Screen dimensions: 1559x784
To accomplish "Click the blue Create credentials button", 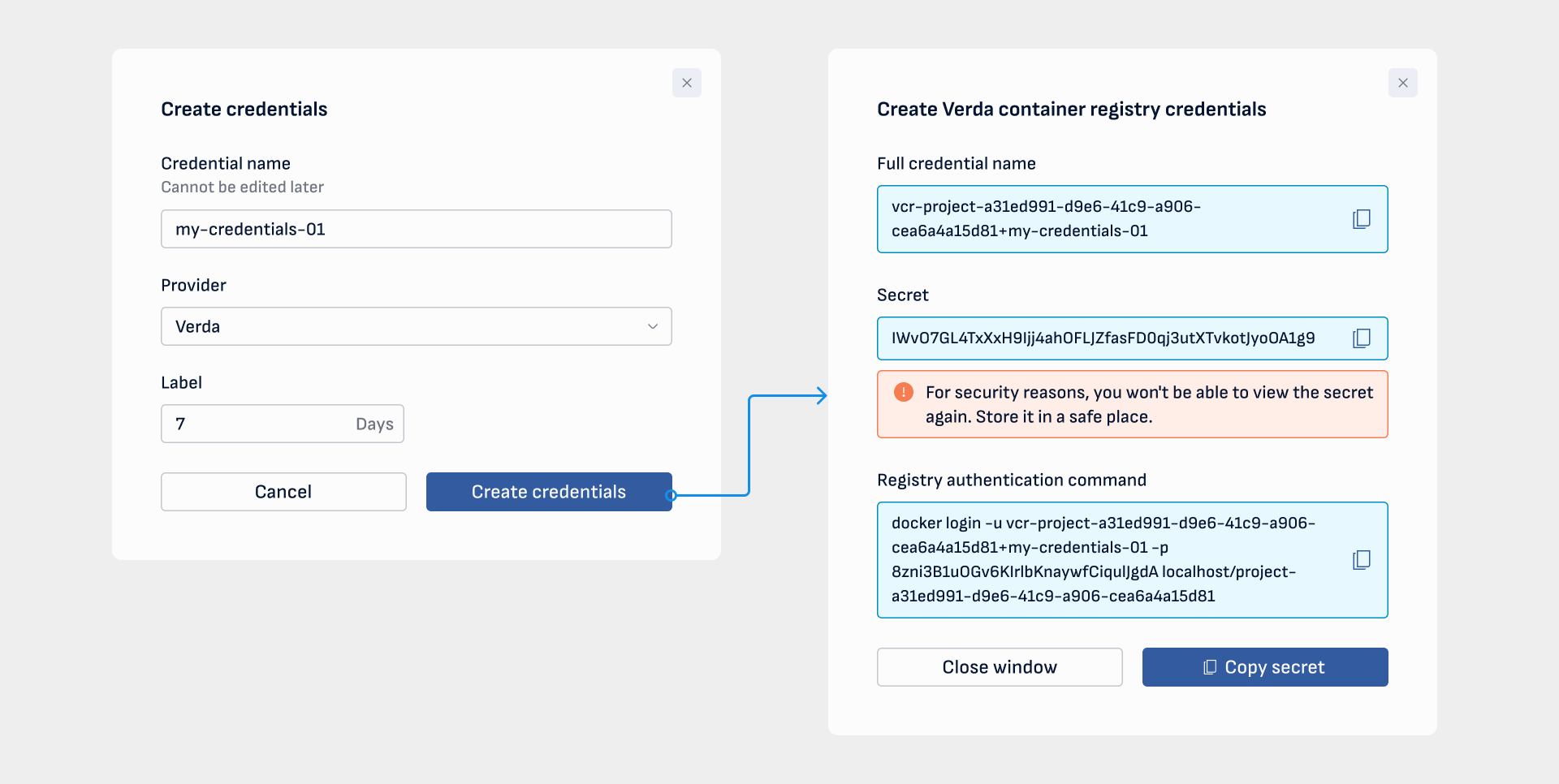I will [549, 492].
